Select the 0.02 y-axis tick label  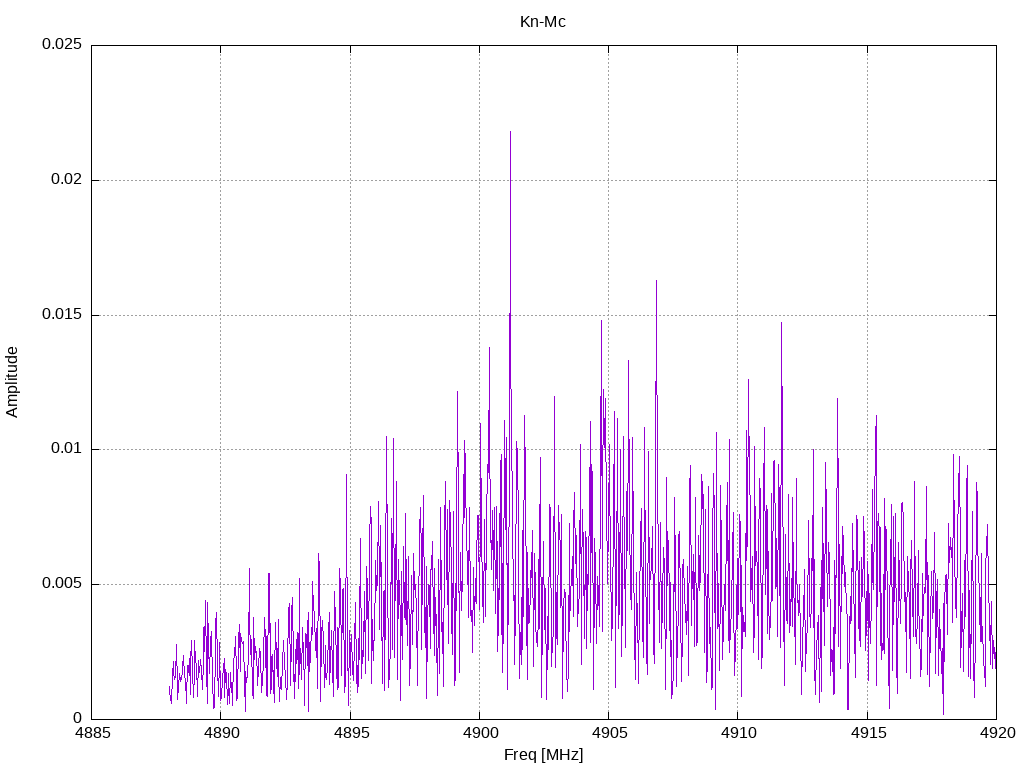tap(65, 180)
